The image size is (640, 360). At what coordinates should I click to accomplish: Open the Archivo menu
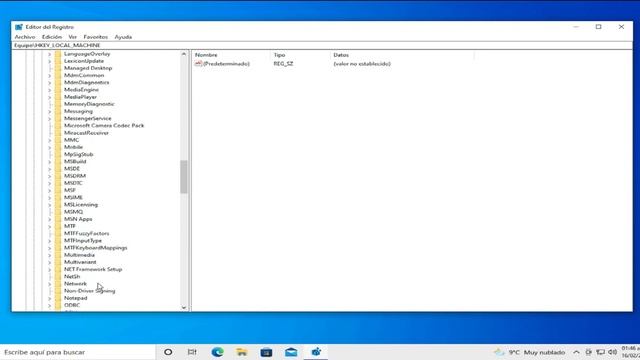pyautogui.click(x=25, y=37)
